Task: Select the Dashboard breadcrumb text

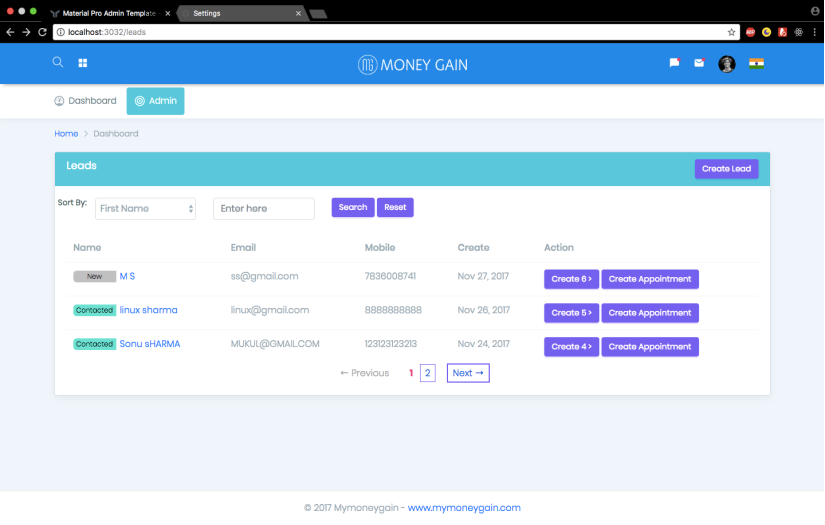Action: pos(116,134)
